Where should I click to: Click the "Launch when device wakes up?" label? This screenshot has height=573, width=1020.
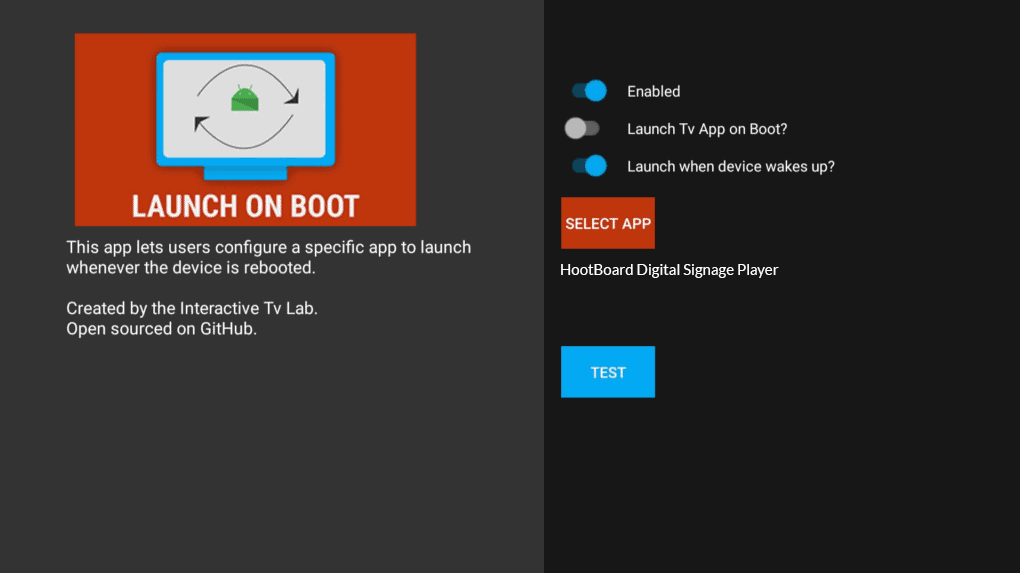(730, 166)
